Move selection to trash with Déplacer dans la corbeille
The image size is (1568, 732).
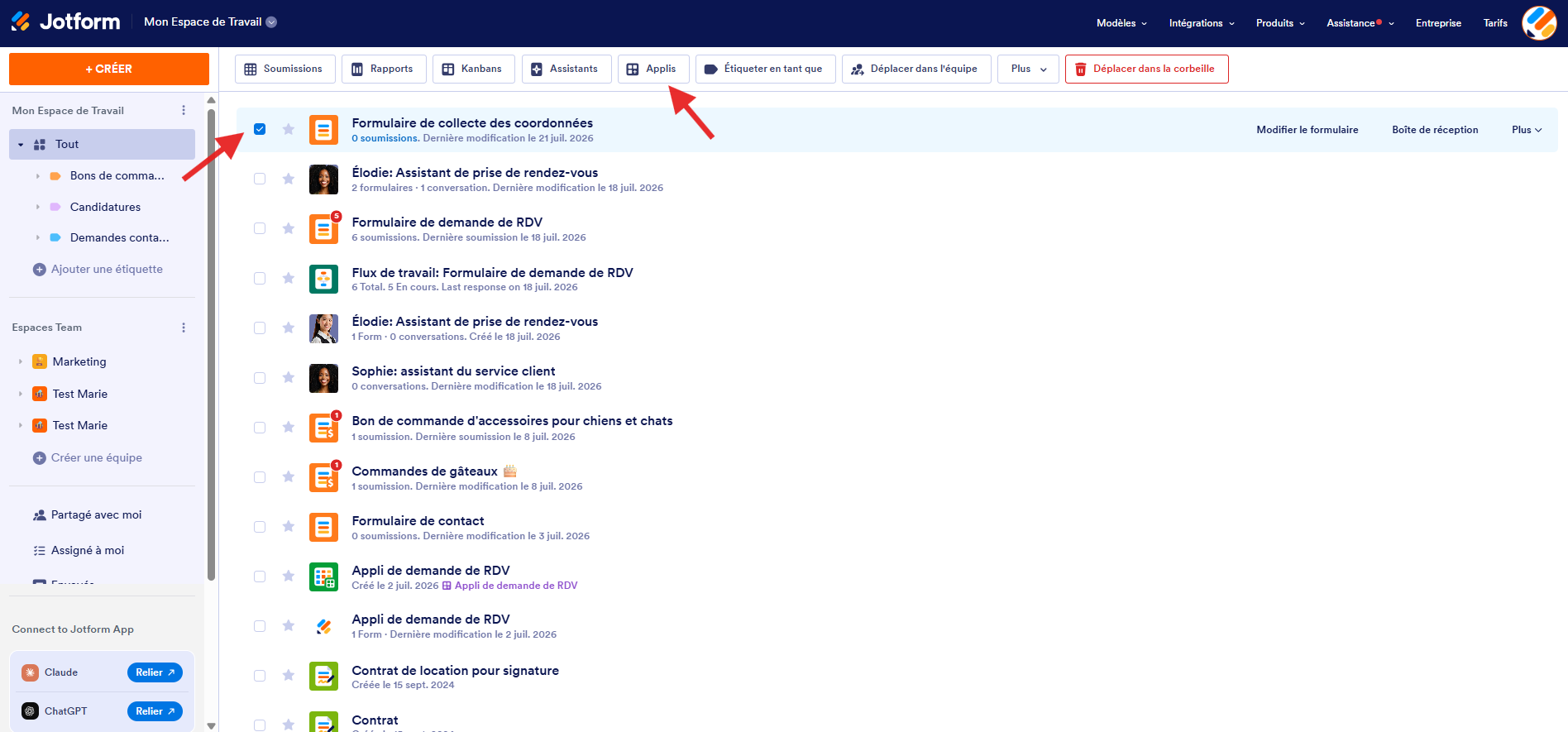(x=1146, y=69)
